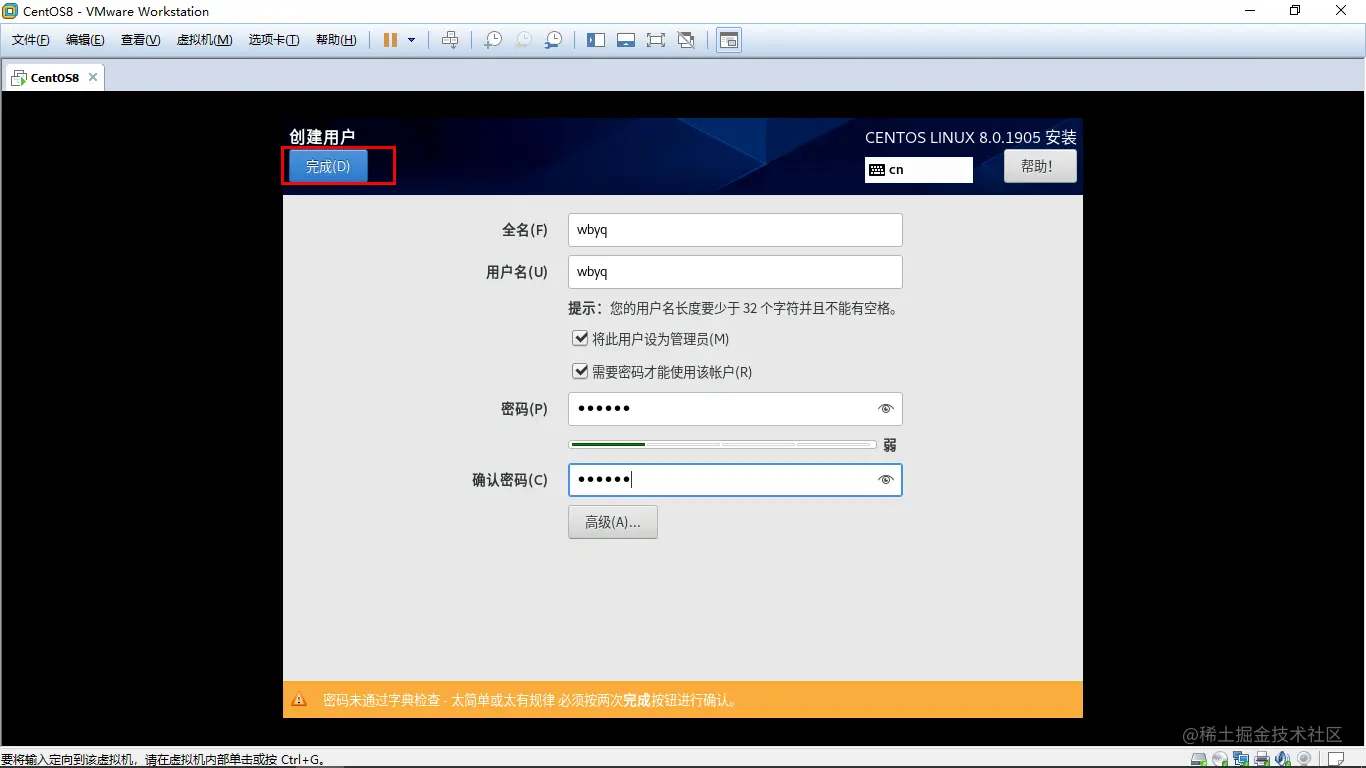Click into the 确认密码(C) confirm password field
Viewport: 1366px width, 768px height.
735,480
